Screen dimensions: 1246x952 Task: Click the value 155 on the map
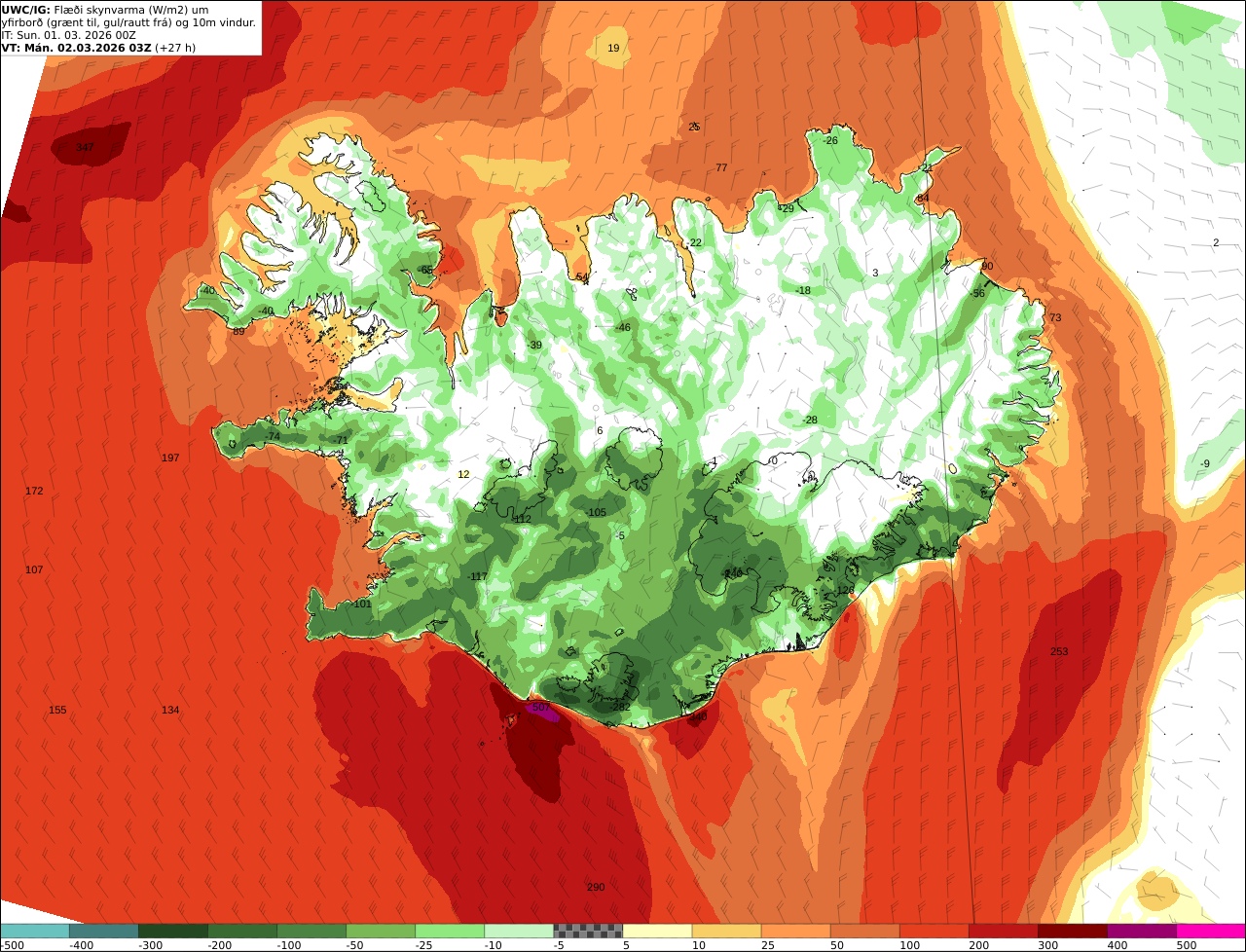[x=57, y=711]
